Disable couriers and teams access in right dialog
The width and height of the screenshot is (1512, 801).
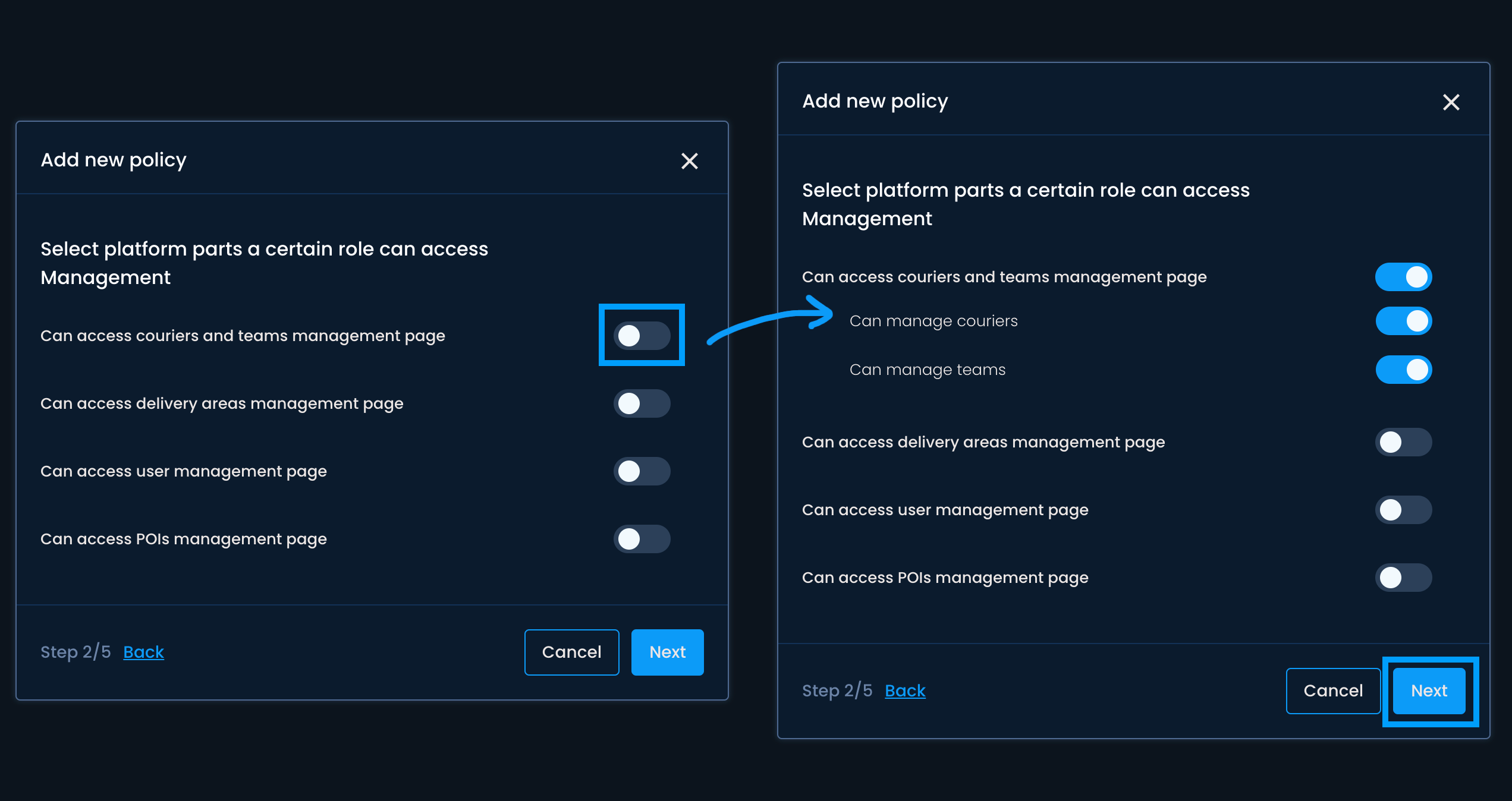point(1403,277)
